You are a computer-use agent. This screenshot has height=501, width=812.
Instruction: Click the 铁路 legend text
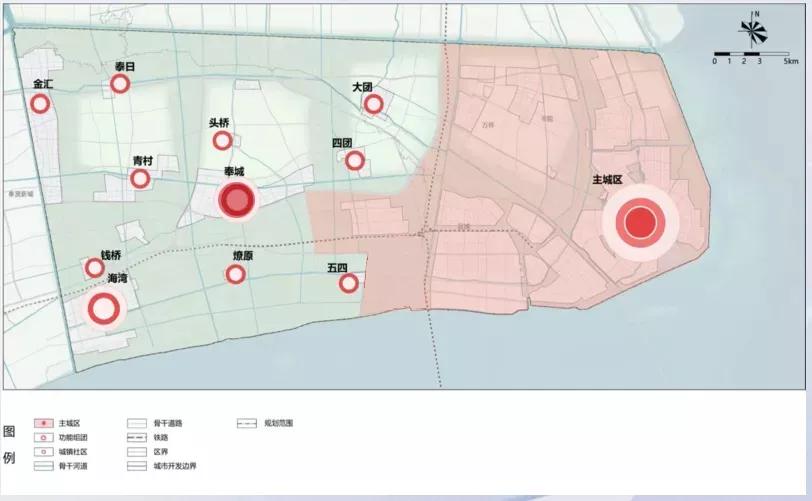coord(161,438)
